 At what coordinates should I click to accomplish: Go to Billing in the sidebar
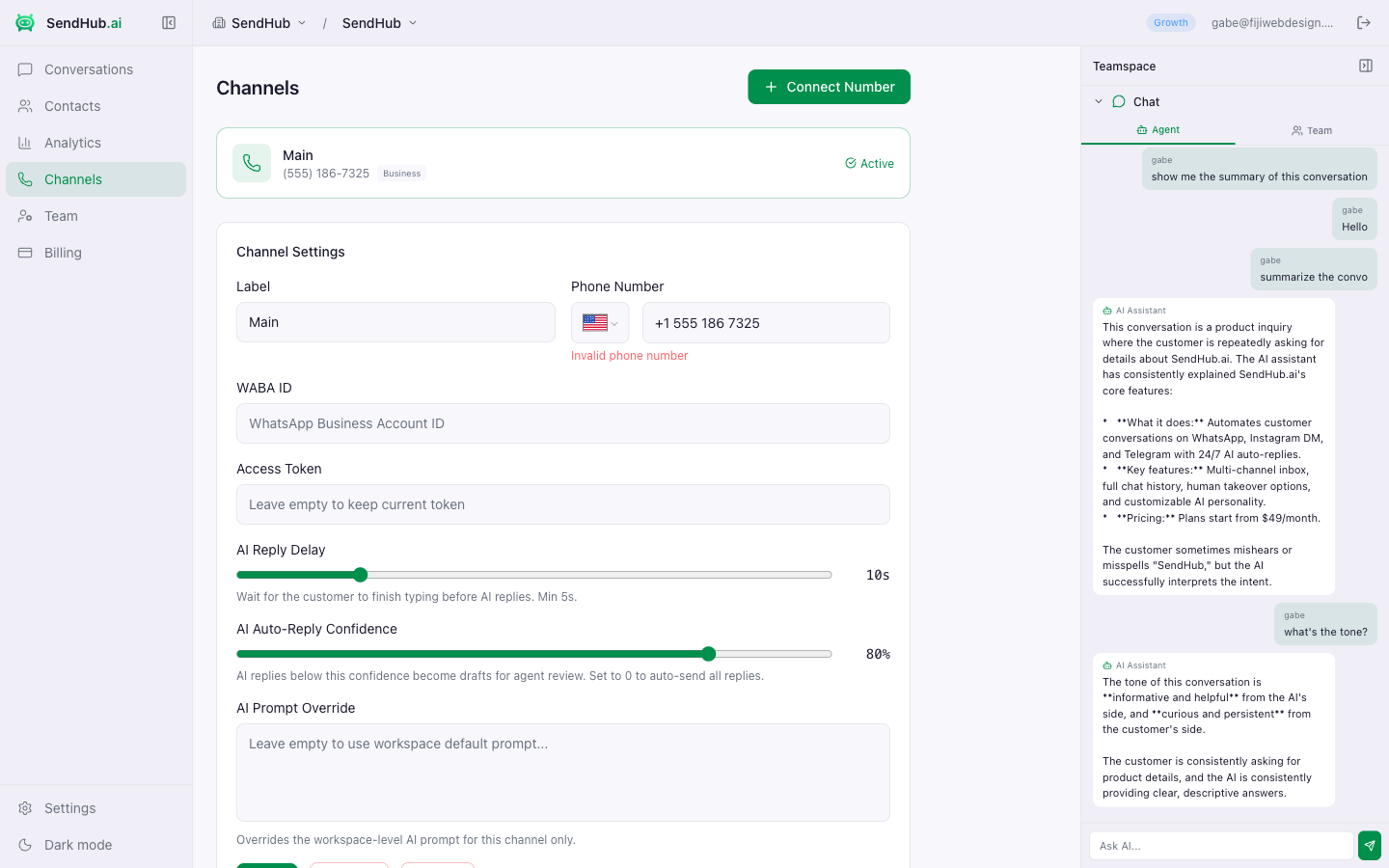click(x=96, y=253)
